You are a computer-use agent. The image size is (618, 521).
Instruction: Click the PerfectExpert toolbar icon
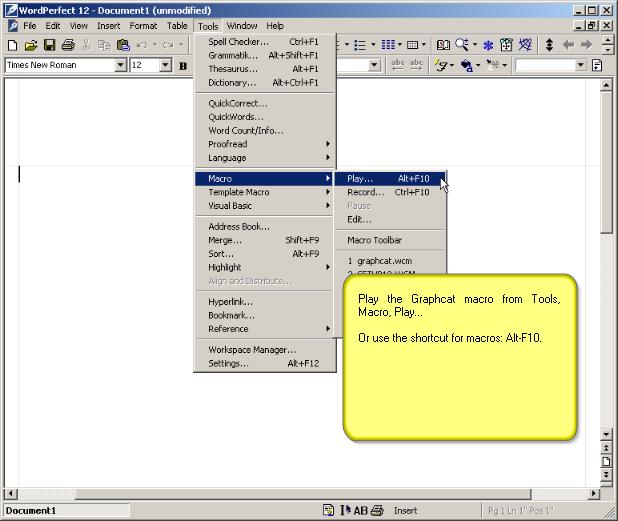(506, 45)
